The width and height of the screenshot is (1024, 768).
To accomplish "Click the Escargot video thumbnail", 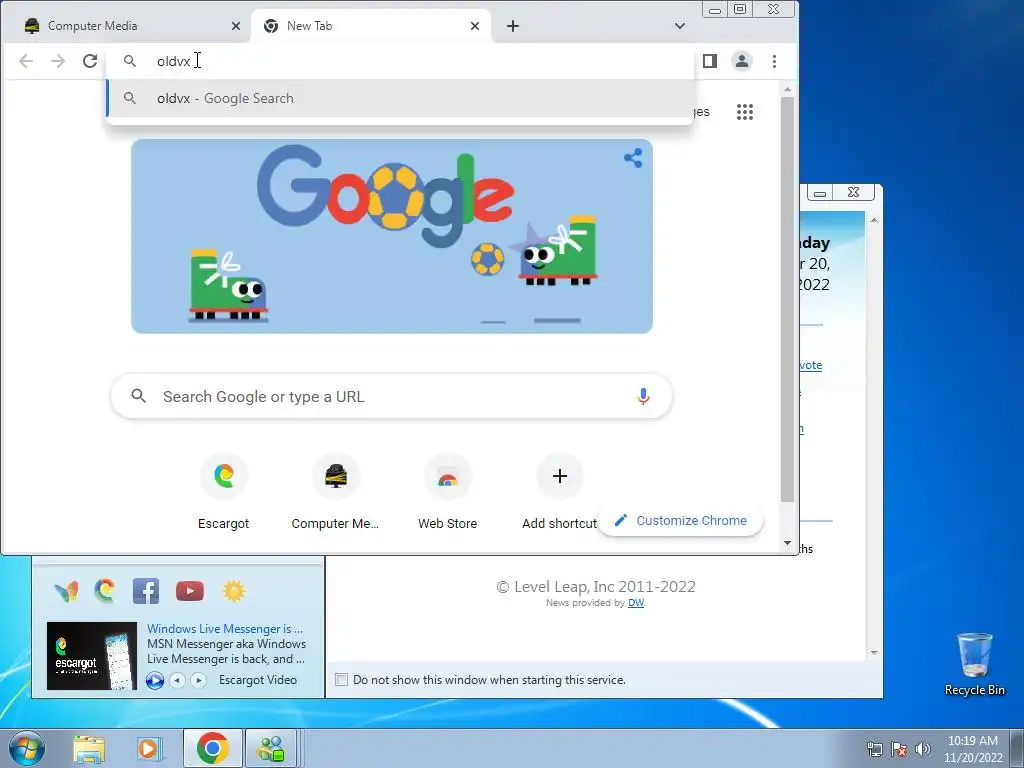I will point(91,656).
